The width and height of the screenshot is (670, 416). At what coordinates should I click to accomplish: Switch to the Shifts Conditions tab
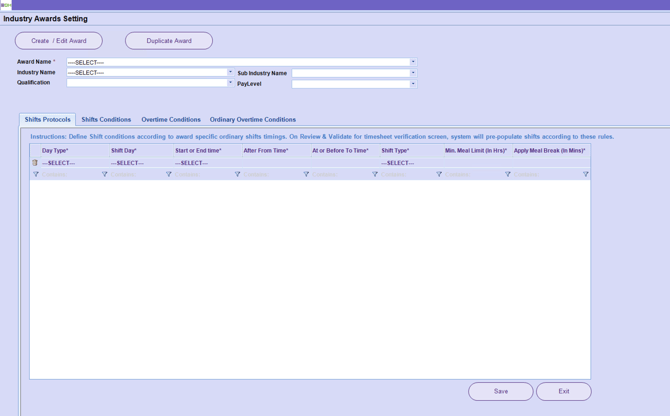coord(106,120)
